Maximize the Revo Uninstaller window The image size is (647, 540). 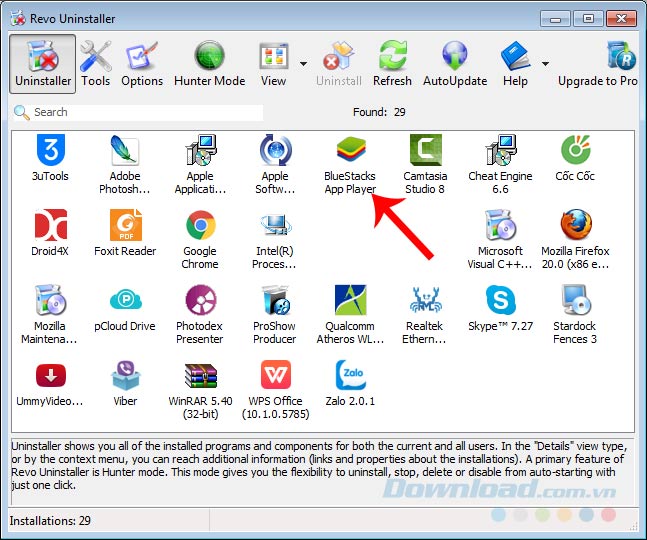tap(588, 19)
